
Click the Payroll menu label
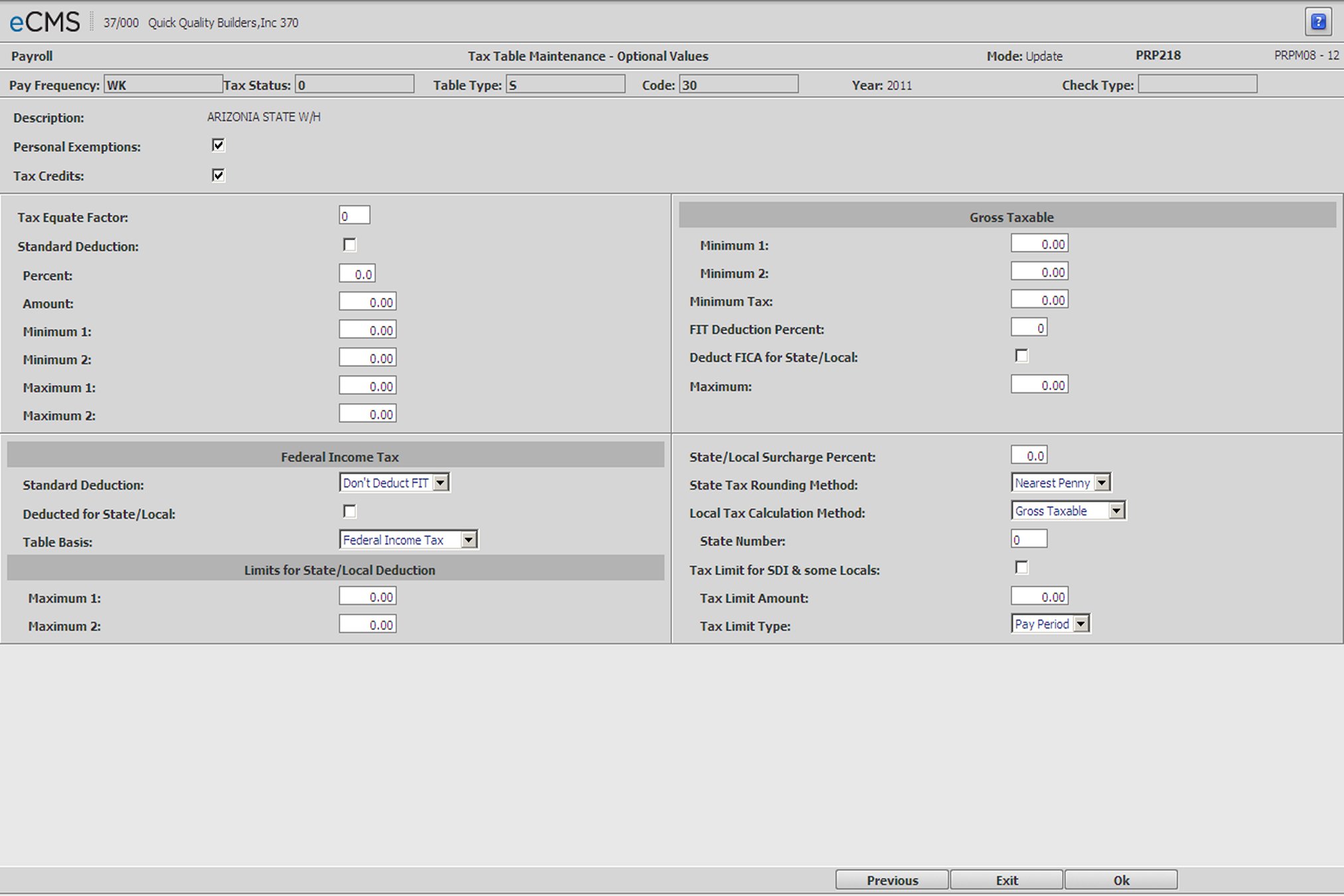[x=31, y=56]
